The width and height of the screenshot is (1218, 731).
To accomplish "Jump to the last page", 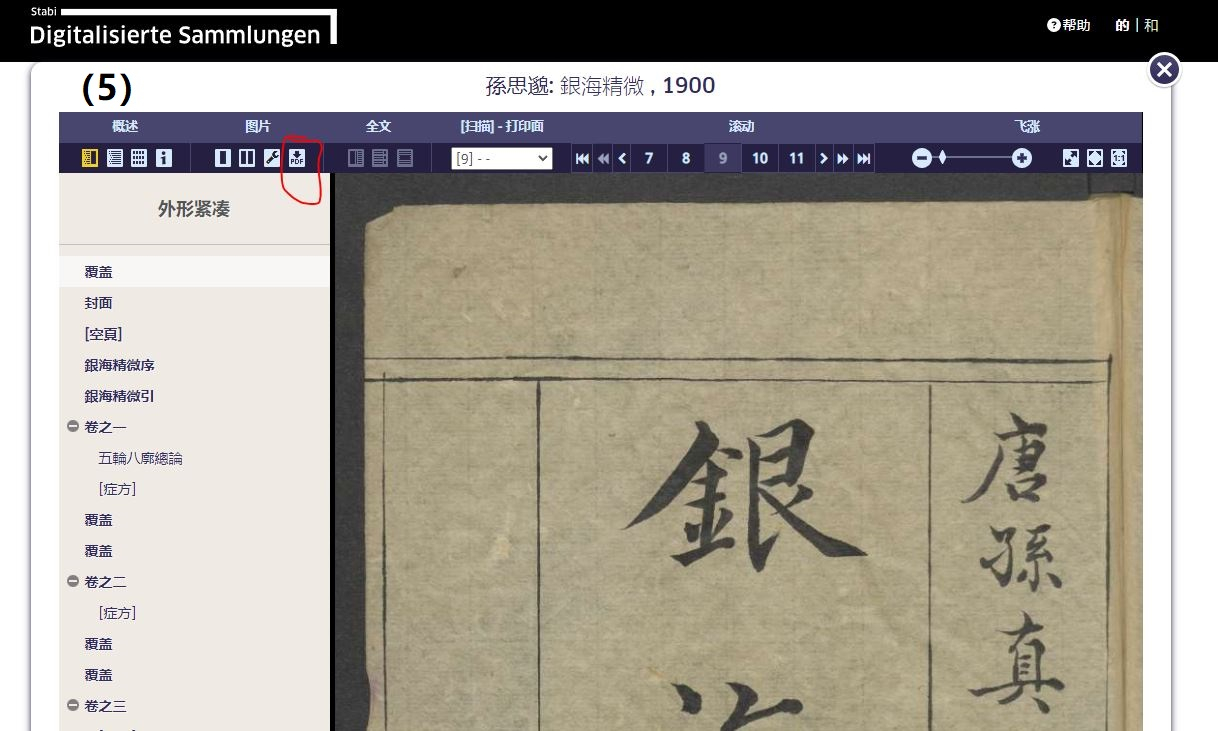I will click(x=864, y=158).
